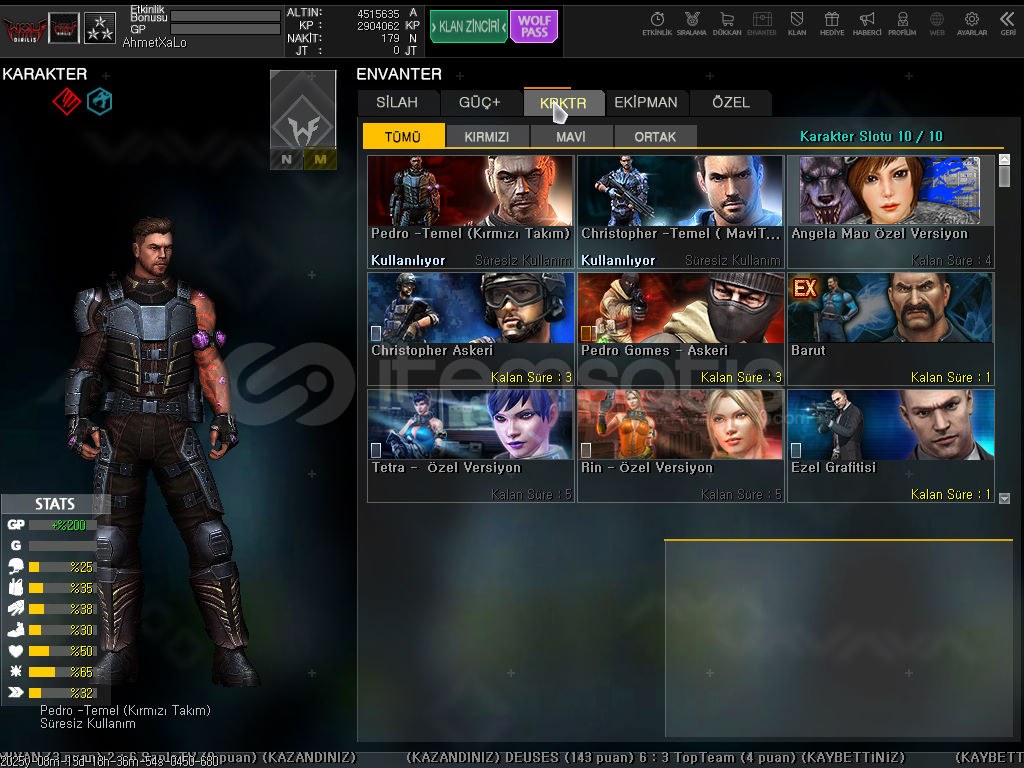Open the ETKİNLİK events icon
Screen dimensions: 1024x768
(657, 24)
